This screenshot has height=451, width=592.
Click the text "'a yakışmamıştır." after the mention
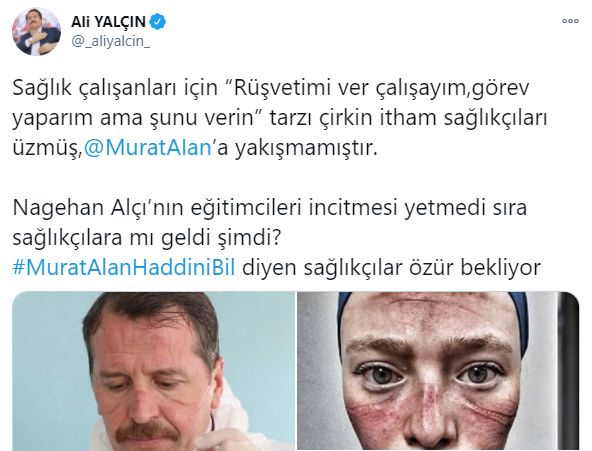pyautogui.click(x=294, y=148)
